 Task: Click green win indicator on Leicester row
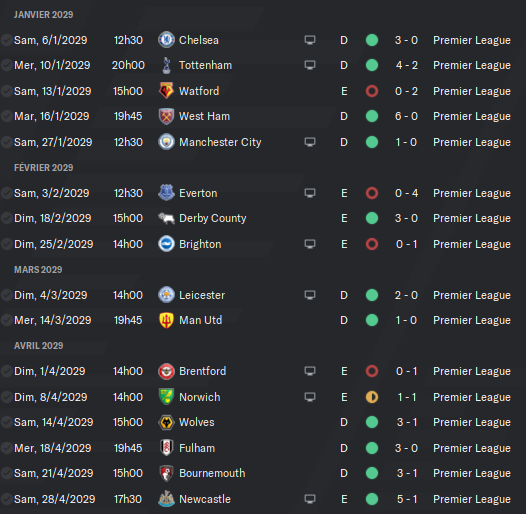372,295
